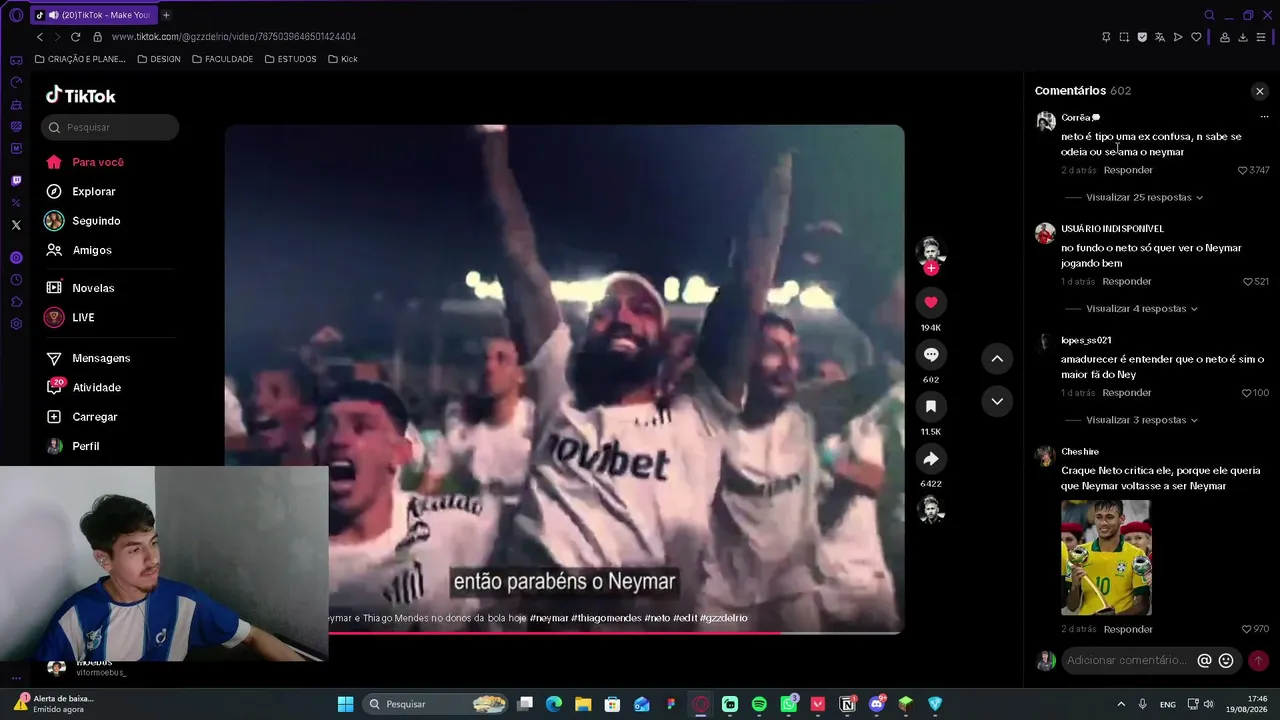Open Twitch in the Opera sidebar

[16, 181]
